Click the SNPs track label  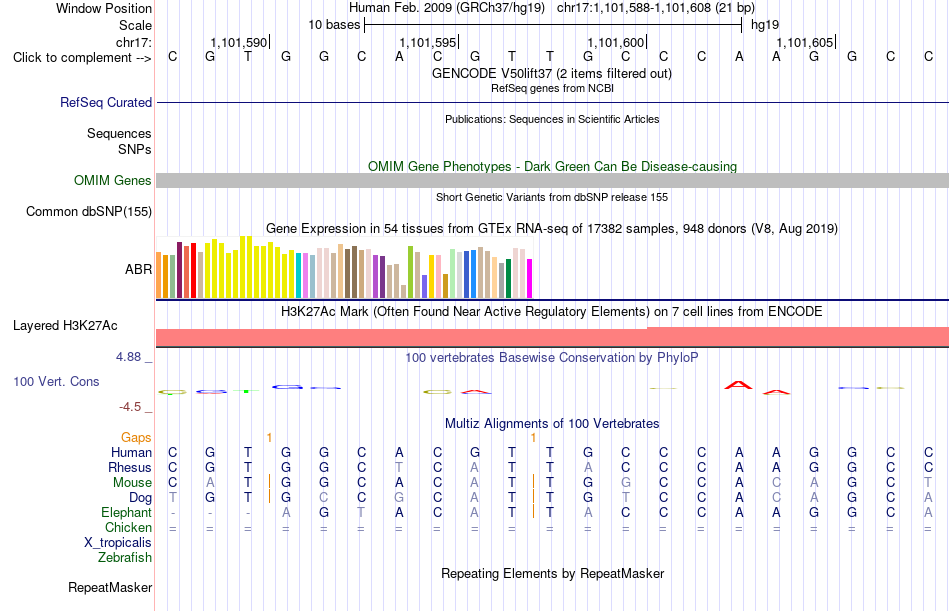click(x=135, y=149)
